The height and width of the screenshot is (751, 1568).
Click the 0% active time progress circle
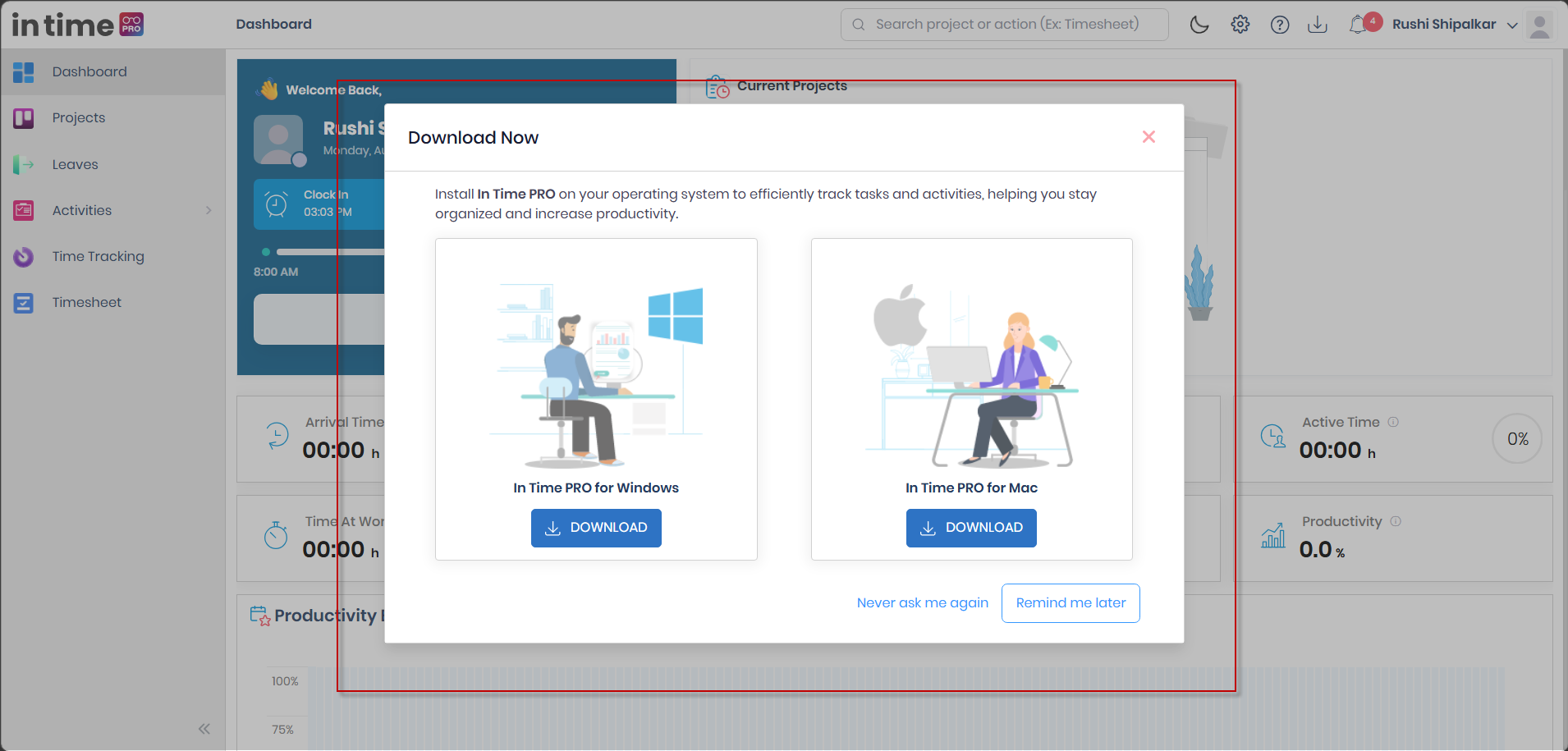(1517, 439)
